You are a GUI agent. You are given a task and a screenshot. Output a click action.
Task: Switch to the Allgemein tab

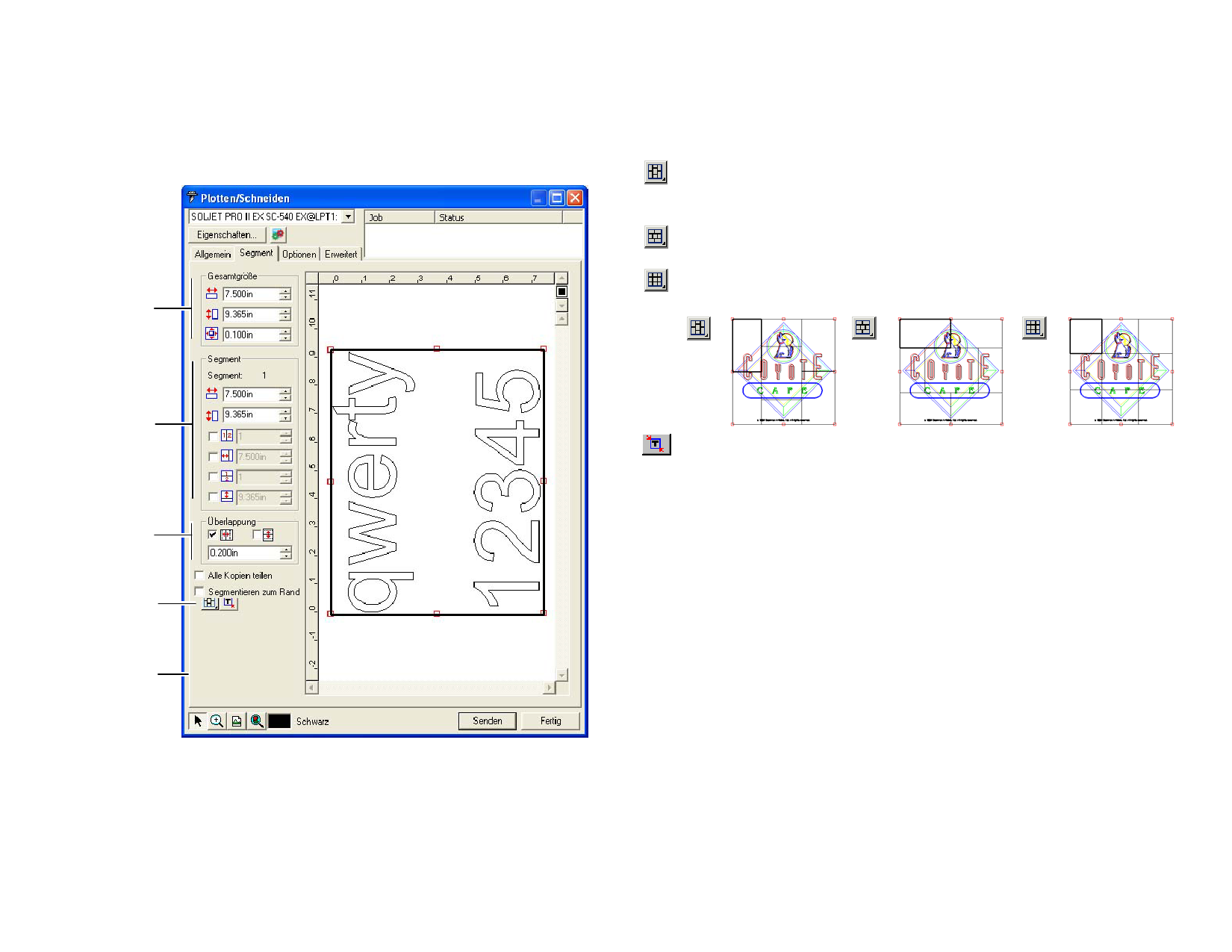point(212,255)
